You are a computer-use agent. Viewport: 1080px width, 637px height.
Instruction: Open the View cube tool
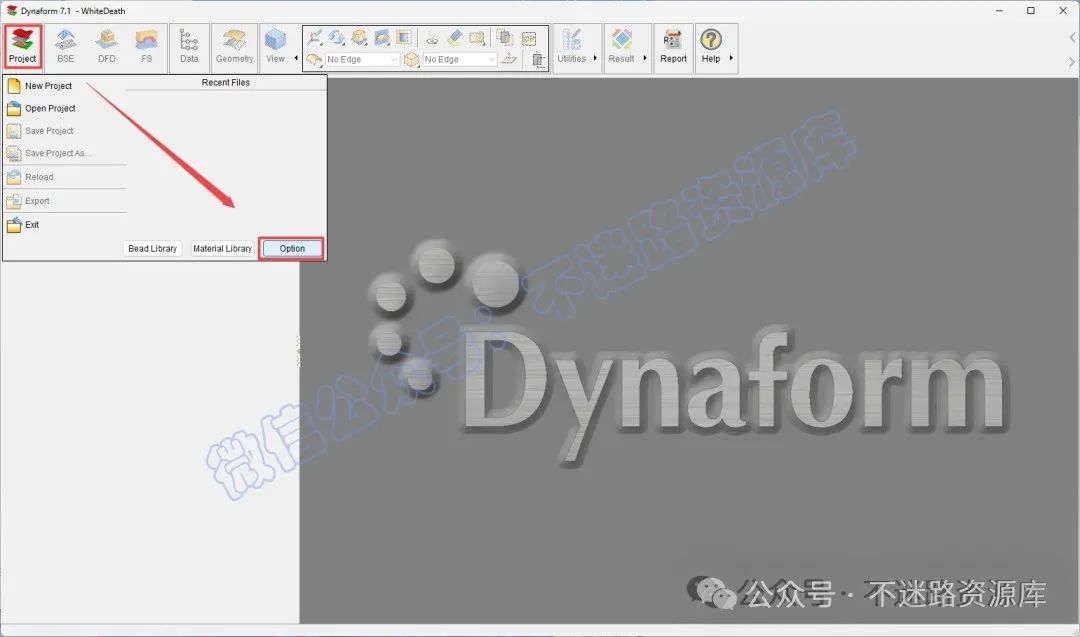click(276, 46)
